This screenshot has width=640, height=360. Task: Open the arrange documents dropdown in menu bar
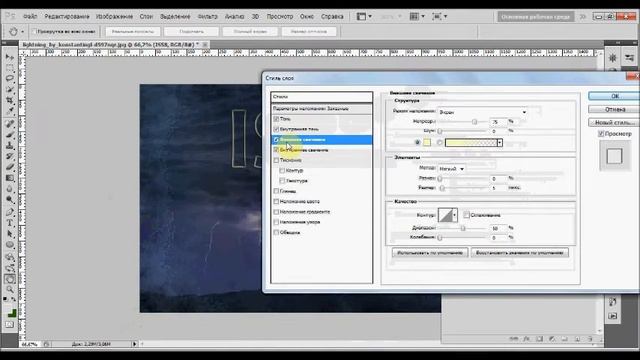tap(417, 16)
